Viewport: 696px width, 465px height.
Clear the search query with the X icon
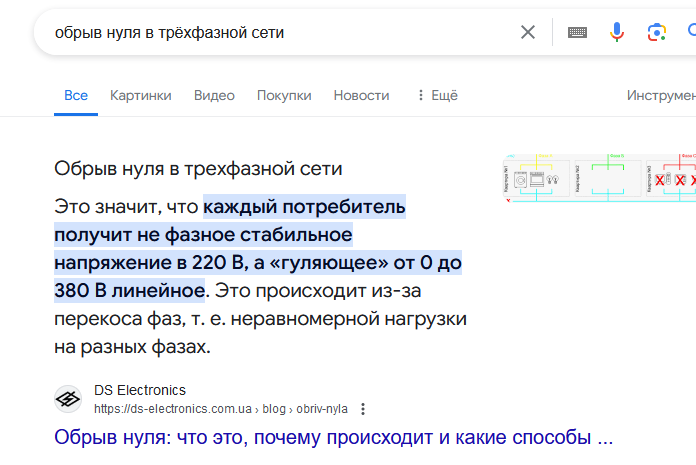click(528, 32)
